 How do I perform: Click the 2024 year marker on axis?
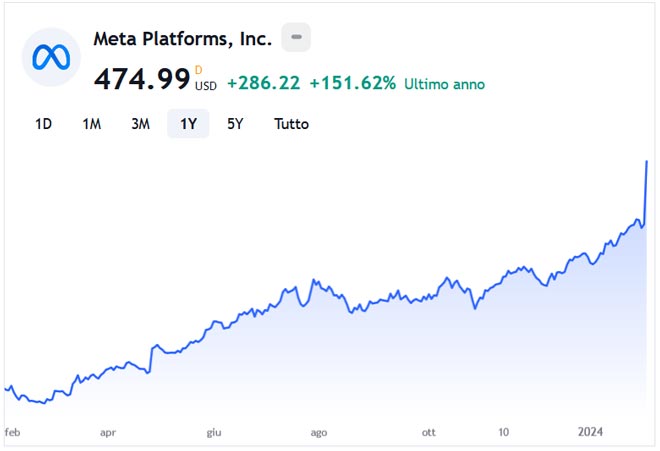click(x=591, y=432)
